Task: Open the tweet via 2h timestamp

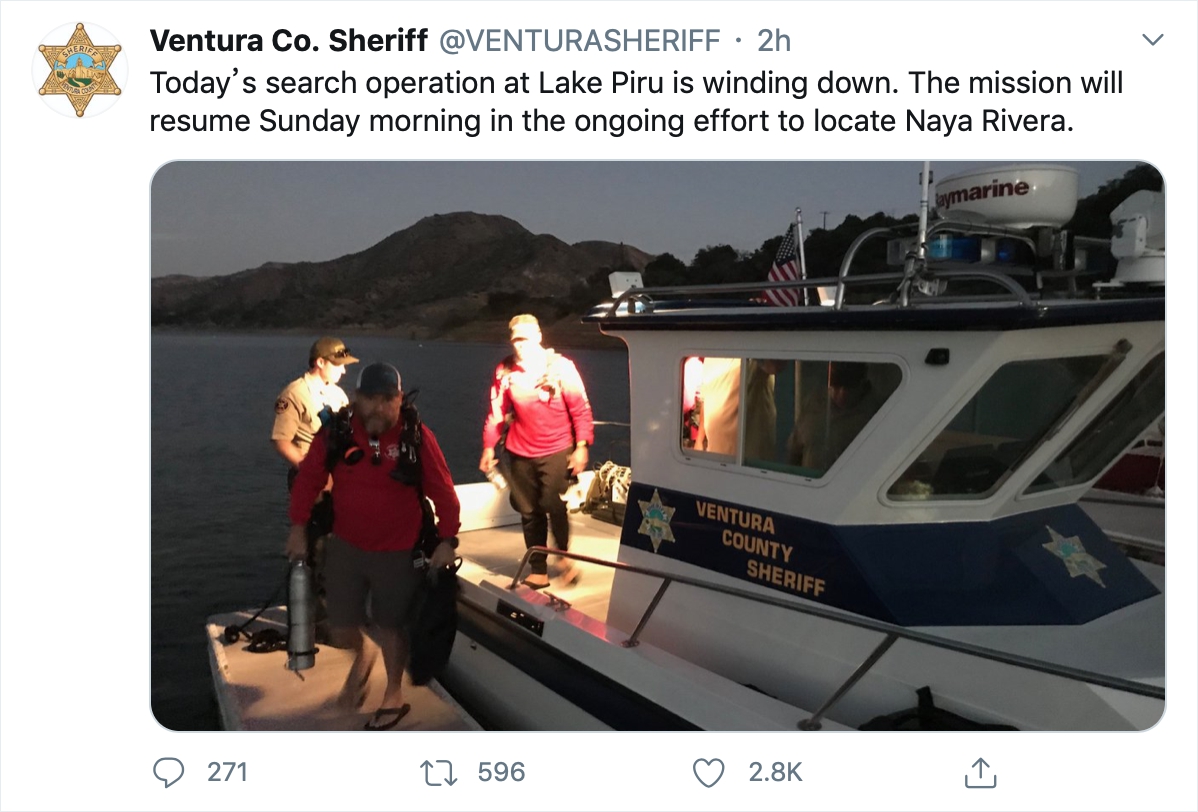Action: click(x=774, y=40)
